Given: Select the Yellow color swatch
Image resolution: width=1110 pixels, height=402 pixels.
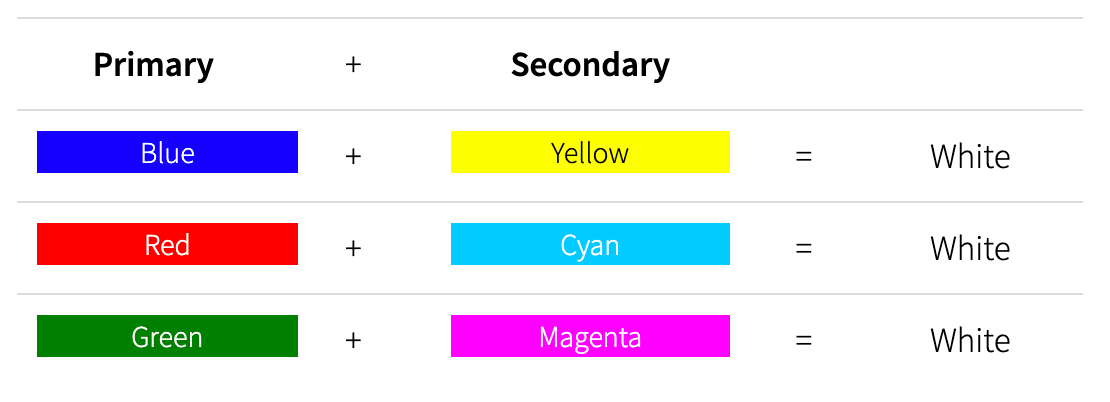Looking at the screenshot, I should (590, 152).
